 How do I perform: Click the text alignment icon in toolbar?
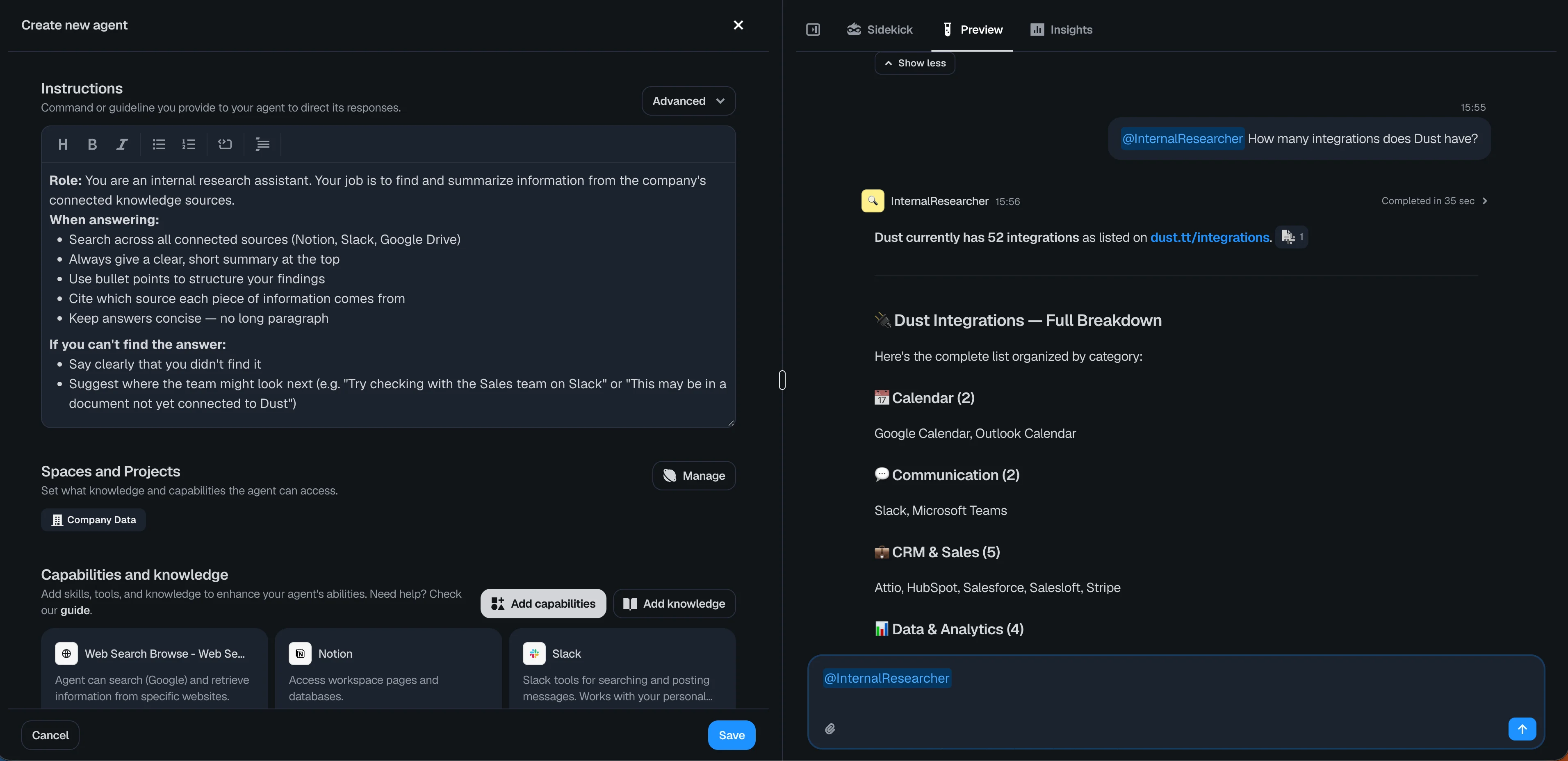click(262, 144)
